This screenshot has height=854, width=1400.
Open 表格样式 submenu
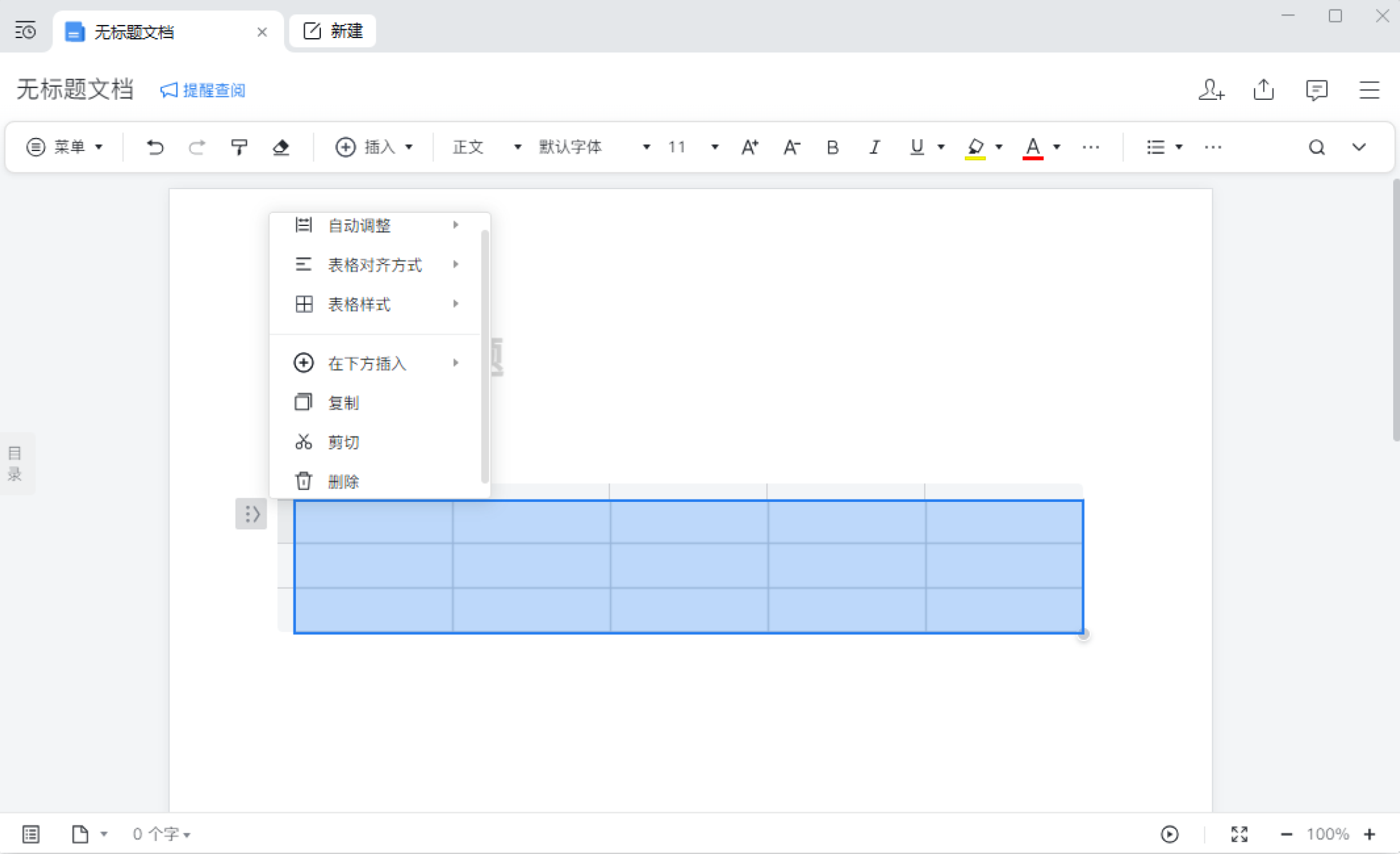pos(376,304)
